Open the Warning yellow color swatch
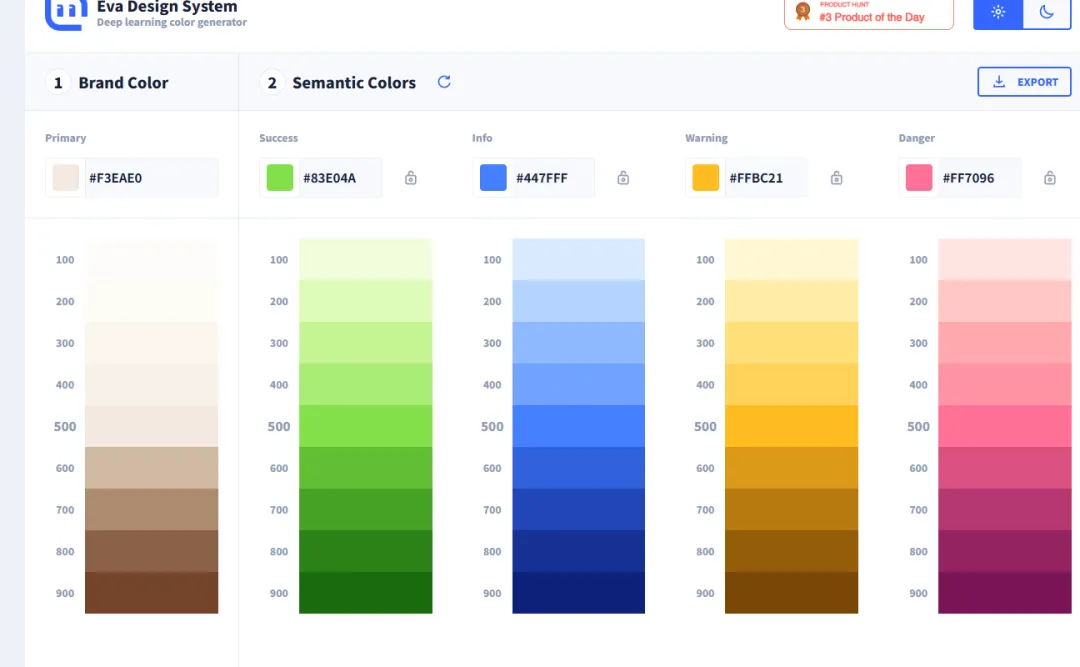The width and height of the screenshot is (1080, 667). 706,178
